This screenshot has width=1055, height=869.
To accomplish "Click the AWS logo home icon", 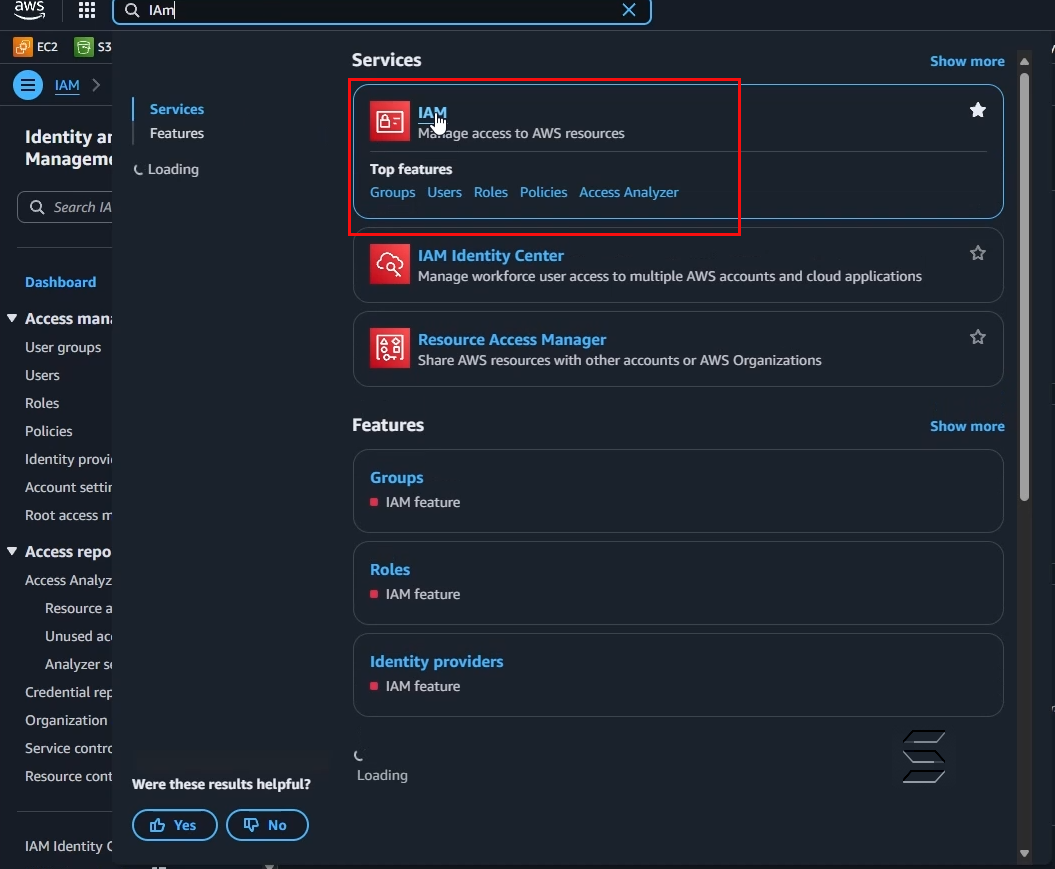I will point(30,9).
